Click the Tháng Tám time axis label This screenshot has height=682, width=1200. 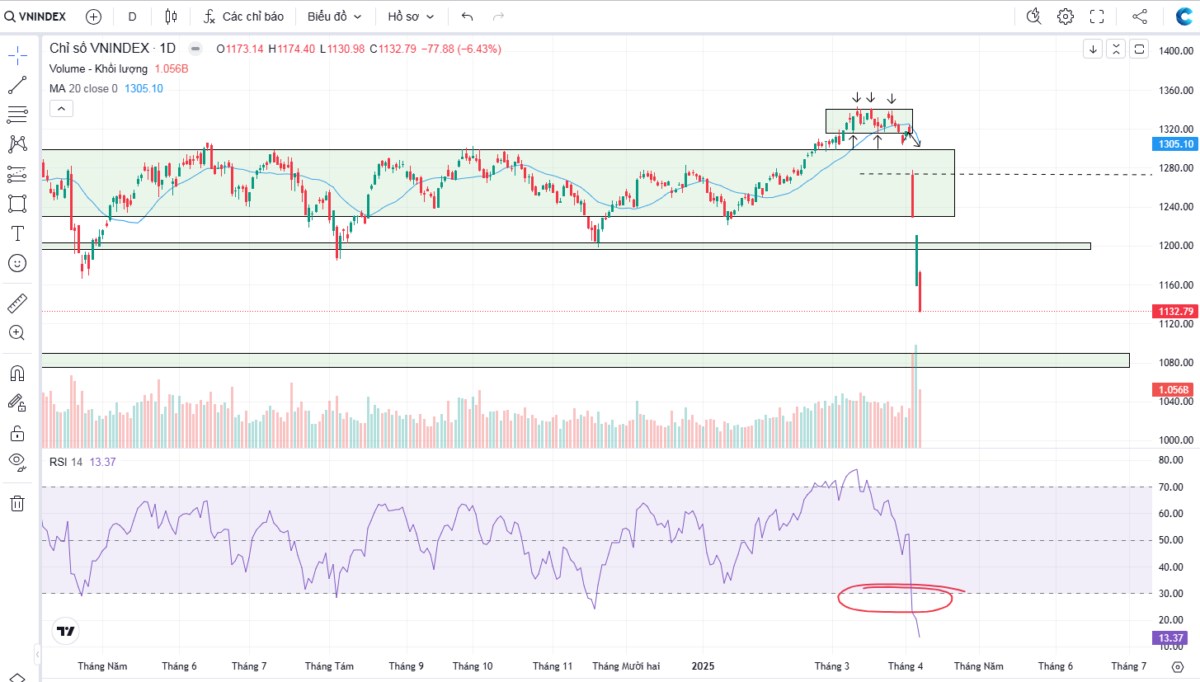tap(330, 665)
